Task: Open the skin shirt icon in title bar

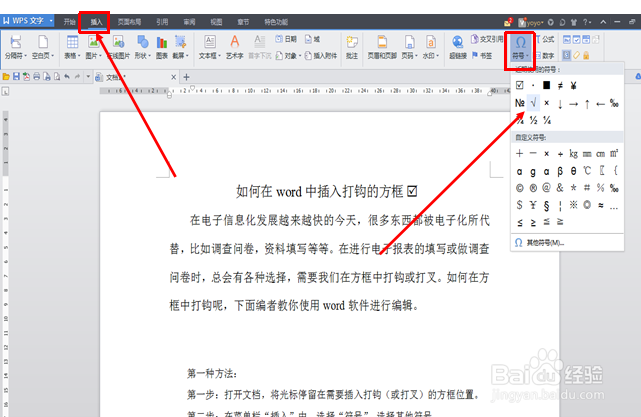Action: tap(574, 22)
